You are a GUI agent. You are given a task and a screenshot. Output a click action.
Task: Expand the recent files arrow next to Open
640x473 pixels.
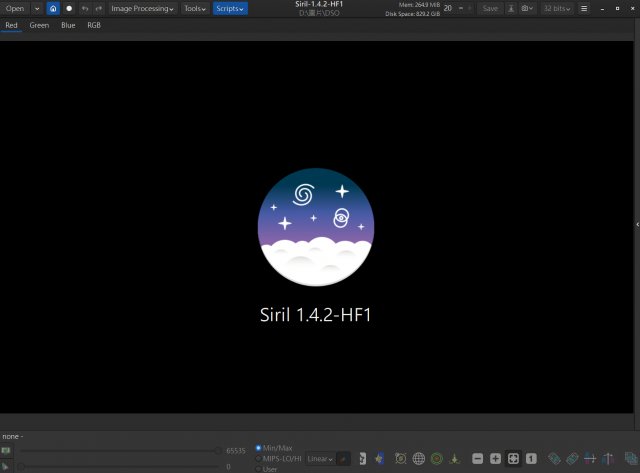click(x=37, y=8)
